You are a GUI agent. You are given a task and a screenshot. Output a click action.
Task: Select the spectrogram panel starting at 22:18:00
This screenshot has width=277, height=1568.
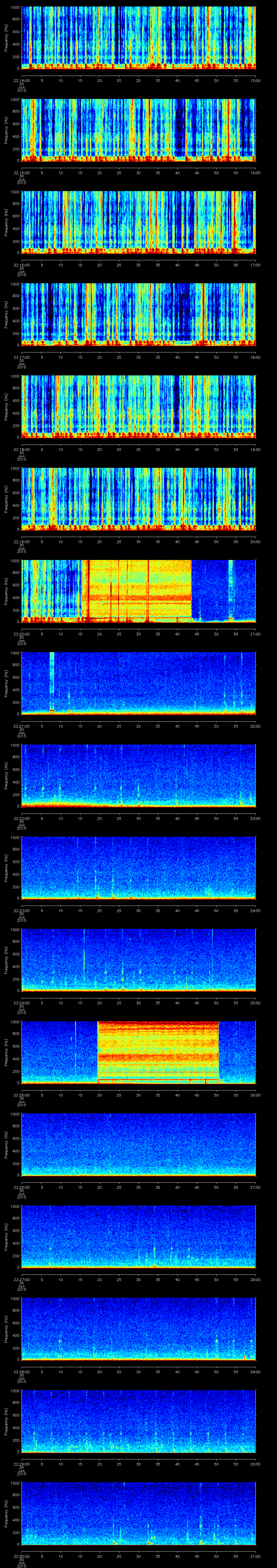click(138, 407)
